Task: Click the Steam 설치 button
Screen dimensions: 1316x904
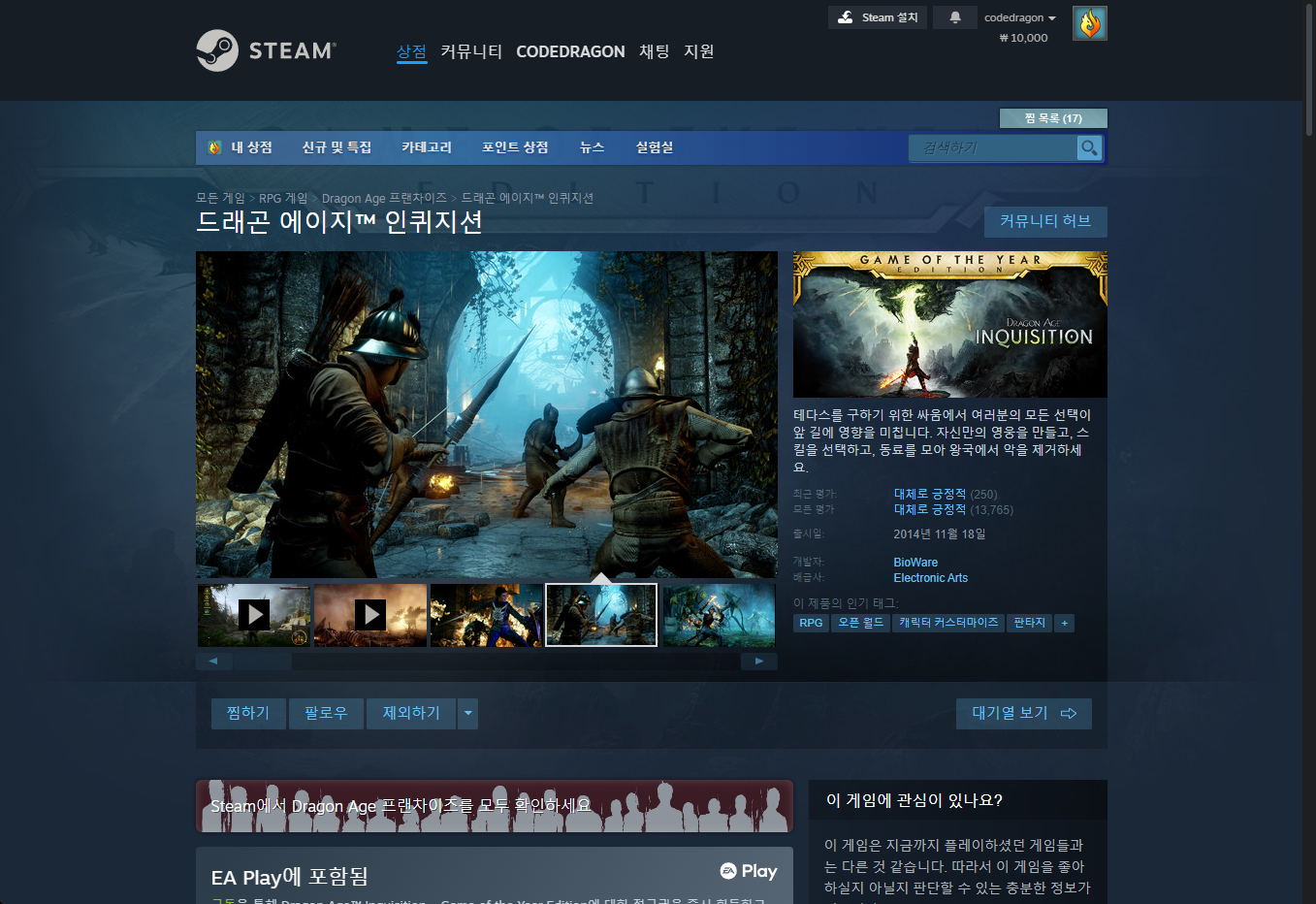Action: coord(878,17)
